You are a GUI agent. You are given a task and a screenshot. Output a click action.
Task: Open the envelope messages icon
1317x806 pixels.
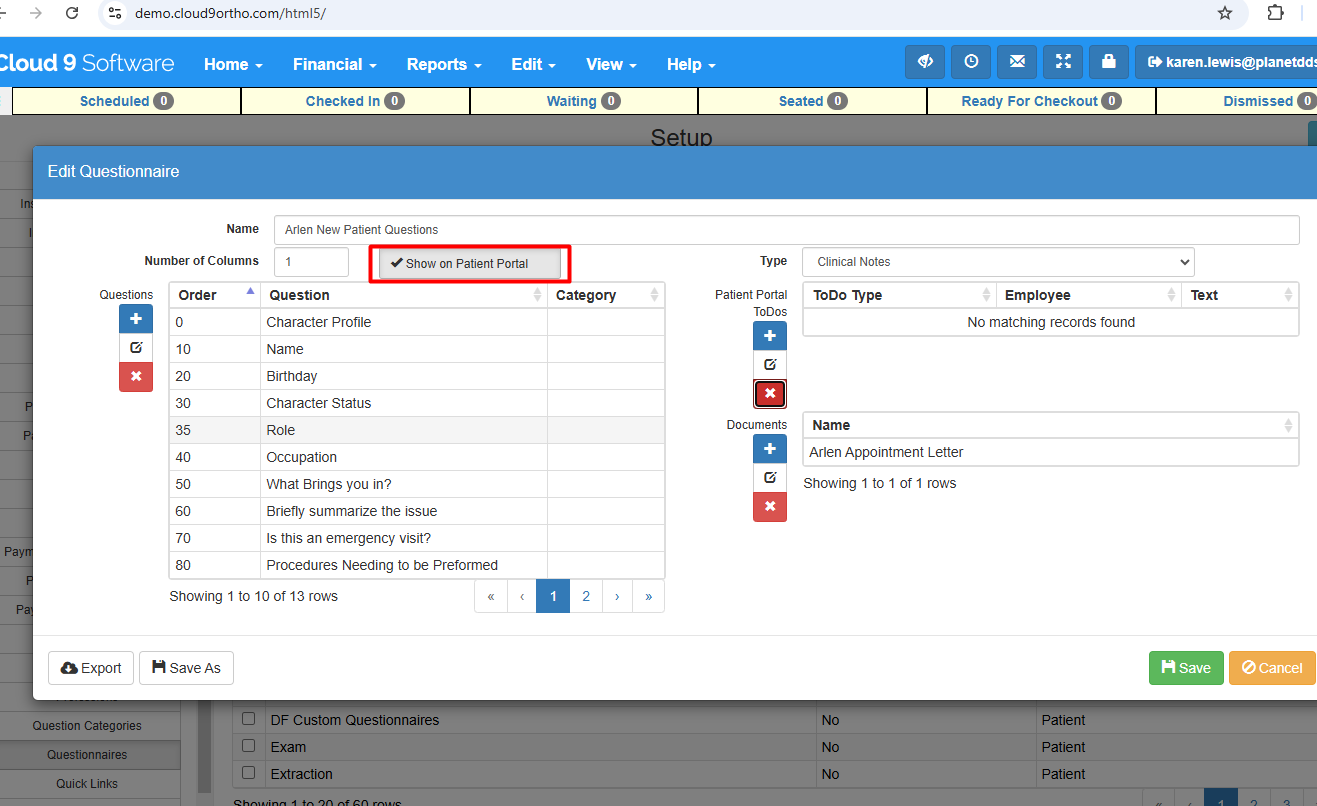click(x=1017, y=62)
